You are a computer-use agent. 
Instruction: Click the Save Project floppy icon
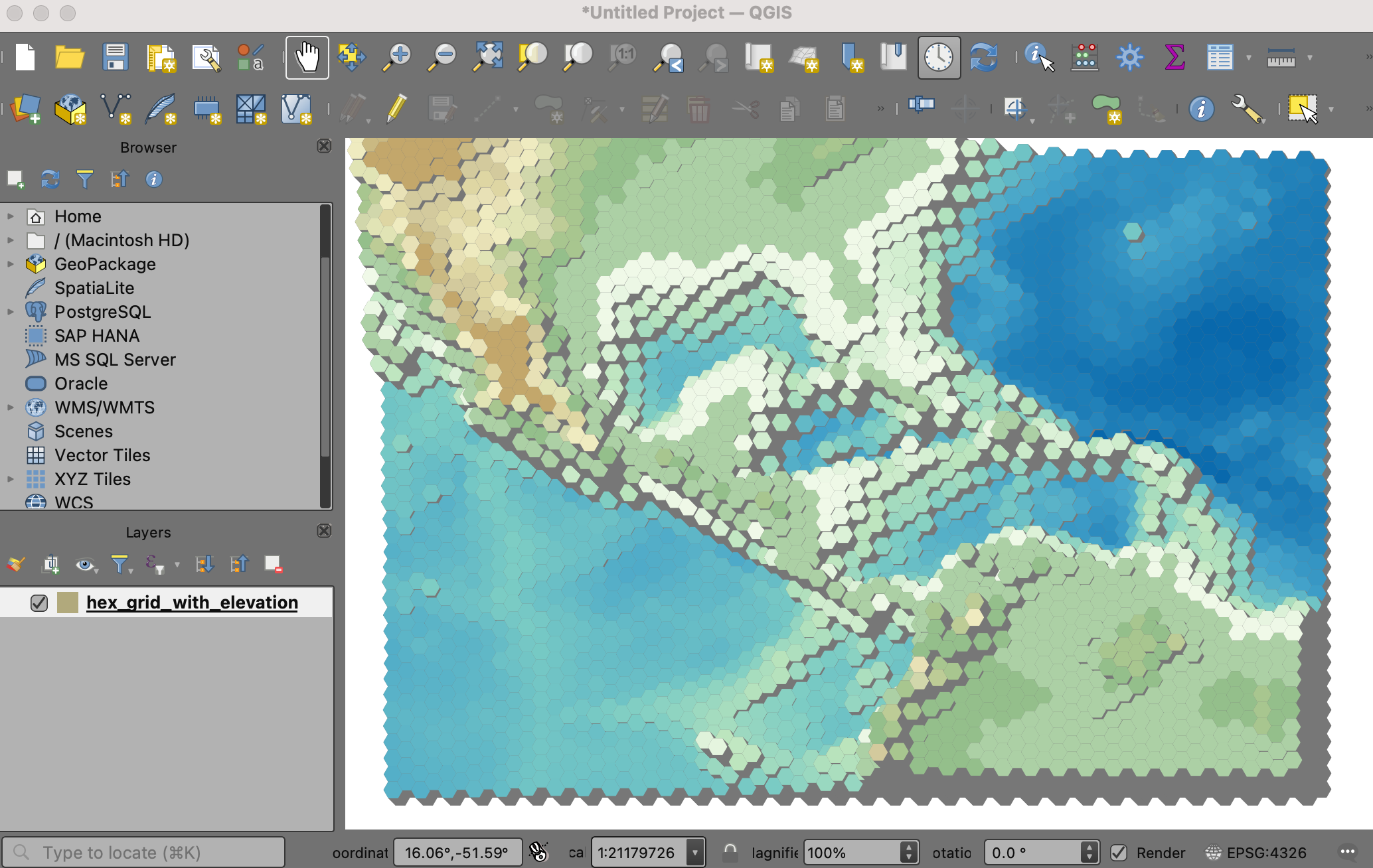pyautogui.click(x=116, y=58)
